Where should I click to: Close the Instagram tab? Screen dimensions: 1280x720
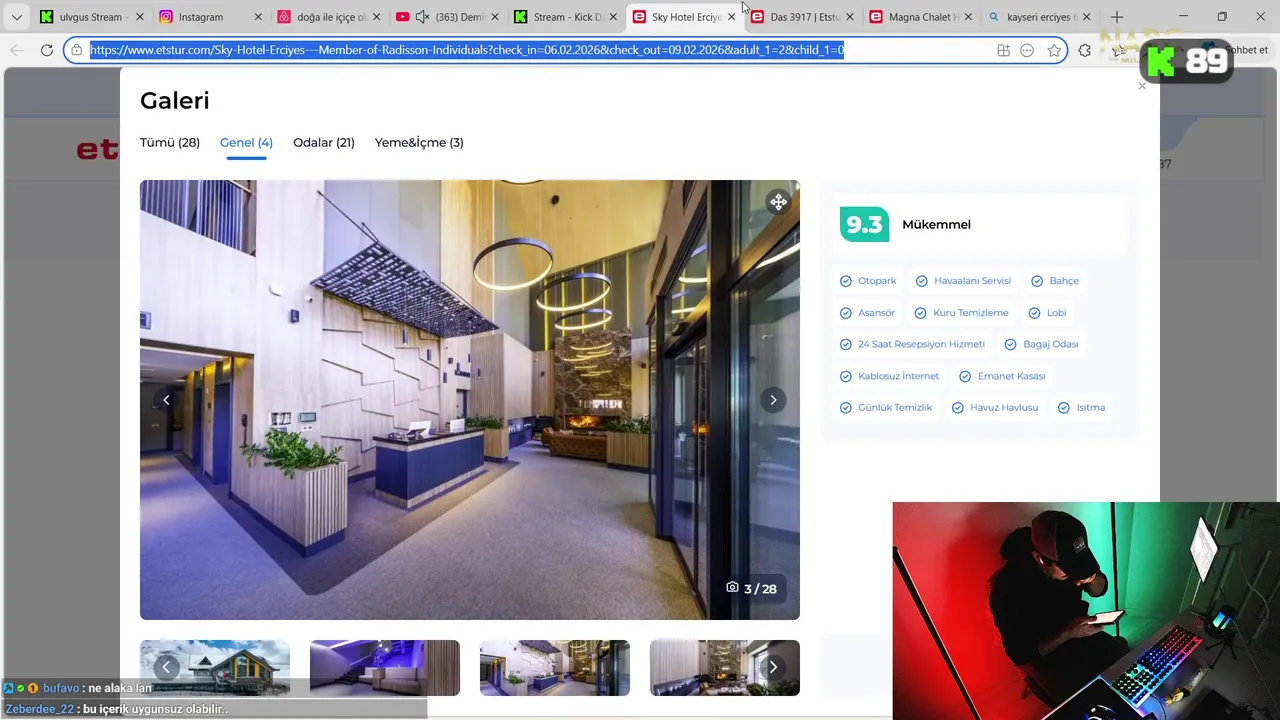(258, 17)
